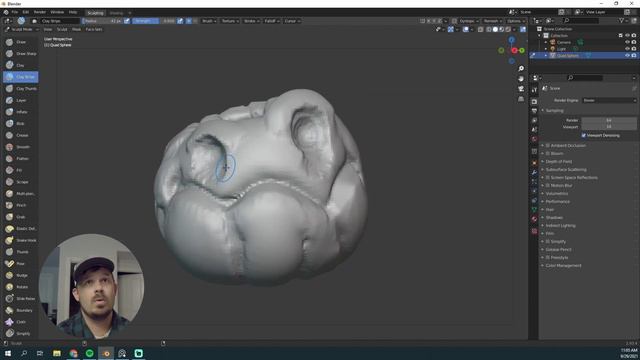Select the Flatten brush tool
The height and width of the screenshot is (360, 640).
[20, 158]
